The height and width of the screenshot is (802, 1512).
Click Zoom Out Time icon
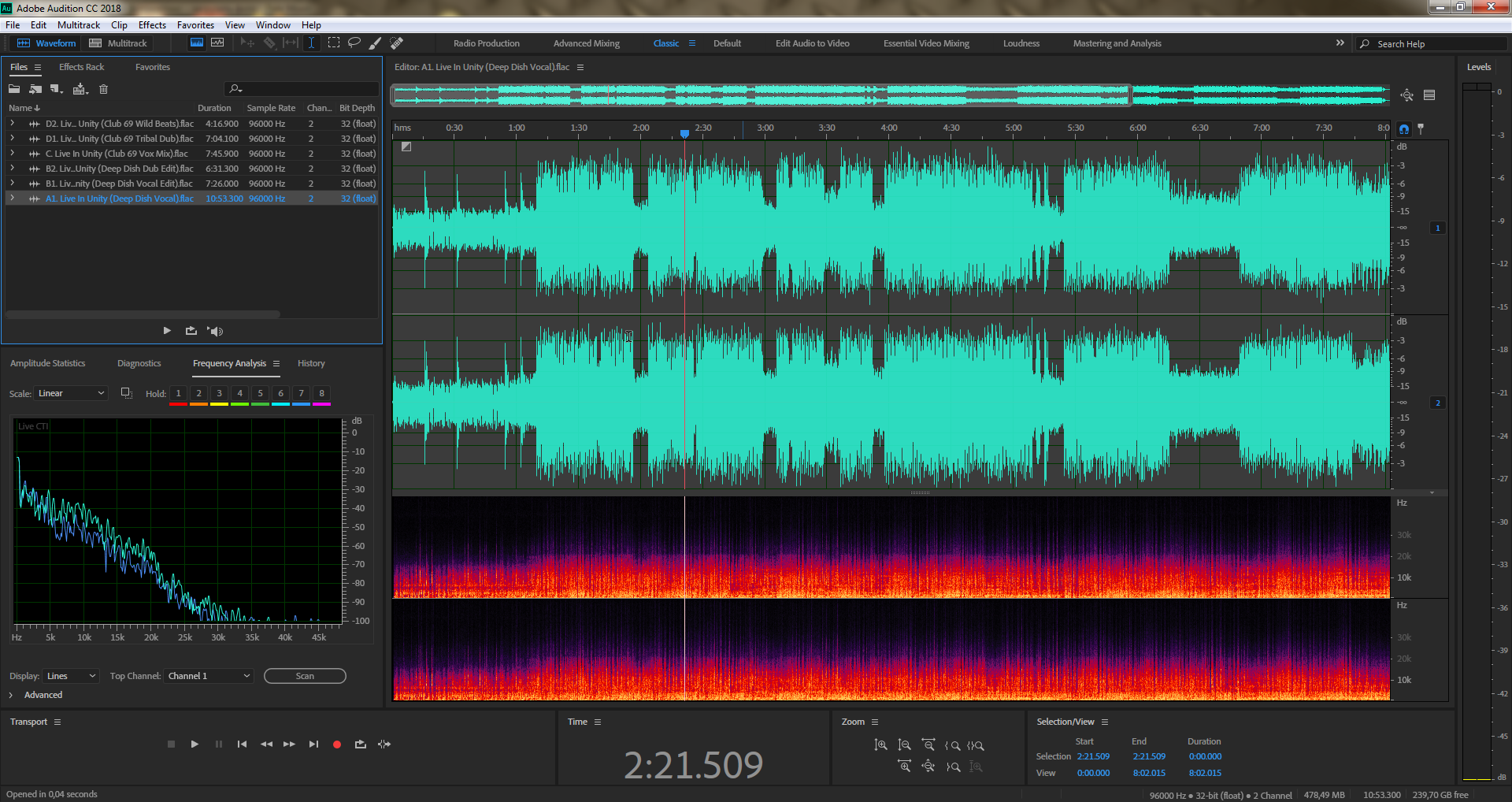tap(928, 745)
